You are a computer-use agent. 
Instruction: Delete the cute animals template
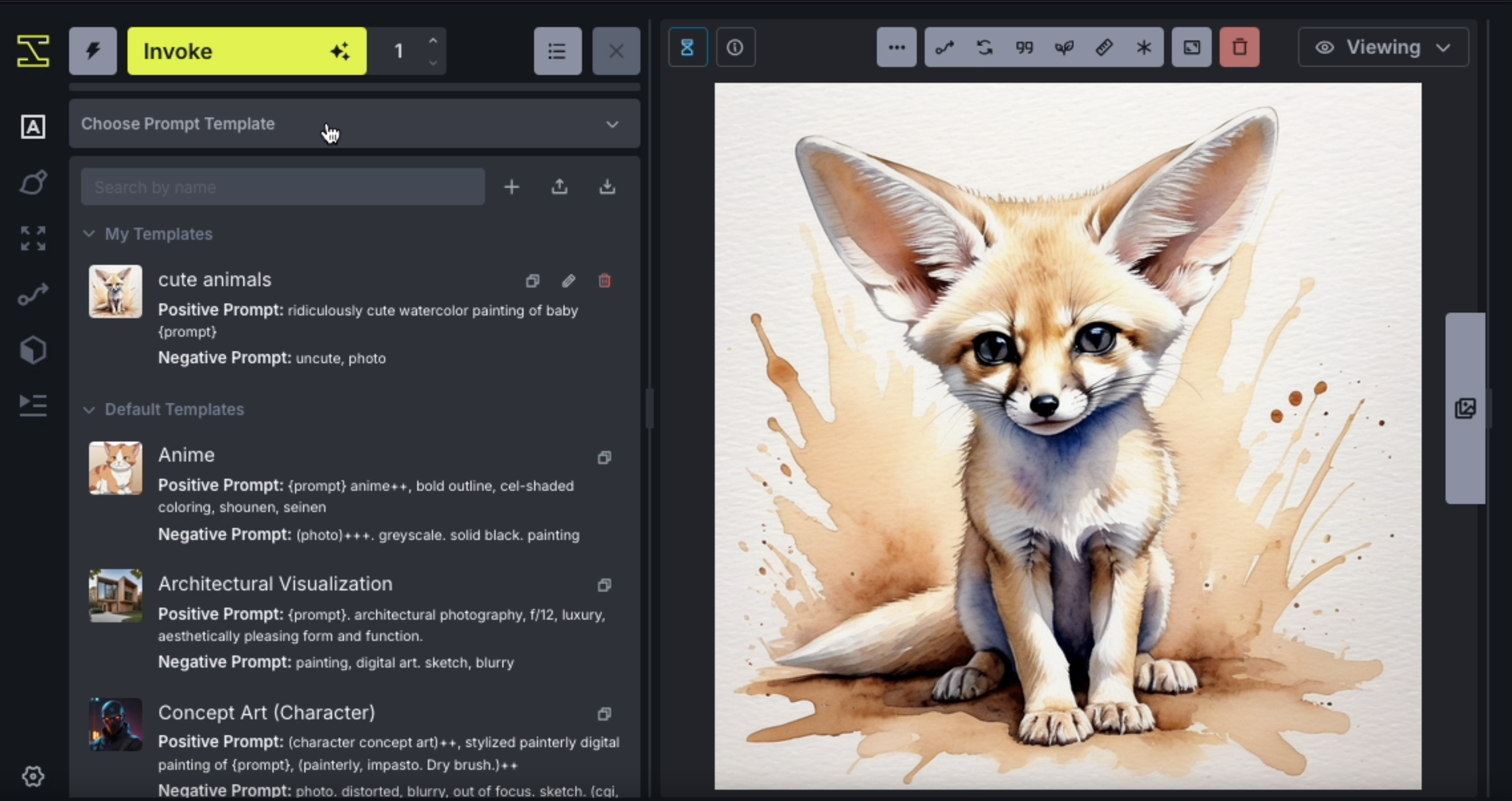[605, 280]
